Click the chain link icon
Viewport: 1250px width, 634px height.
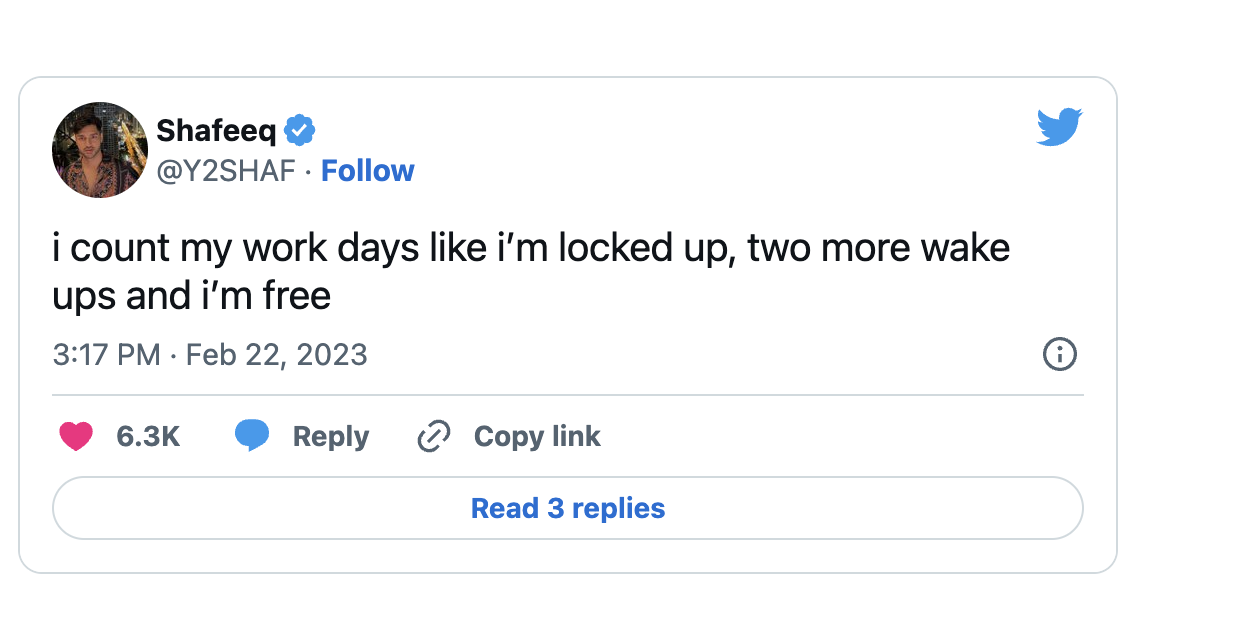tap(433, 437)
